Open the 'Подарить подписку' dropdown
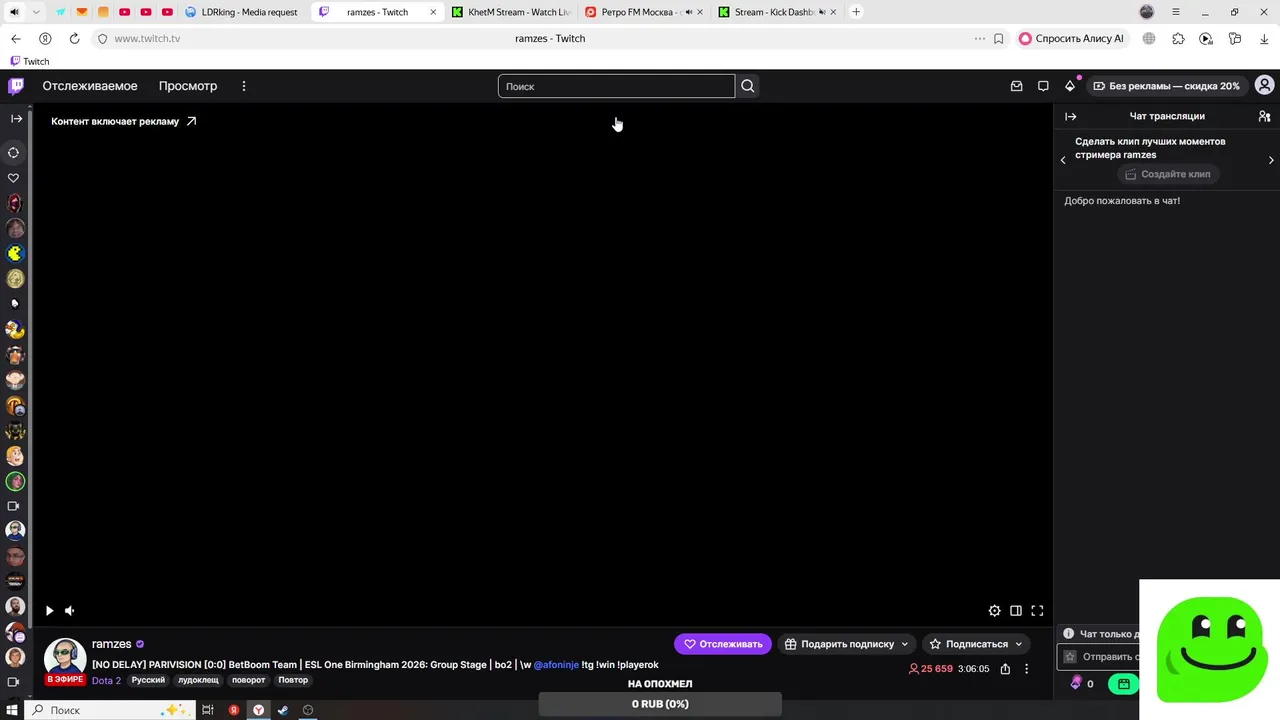 [846, 644]
